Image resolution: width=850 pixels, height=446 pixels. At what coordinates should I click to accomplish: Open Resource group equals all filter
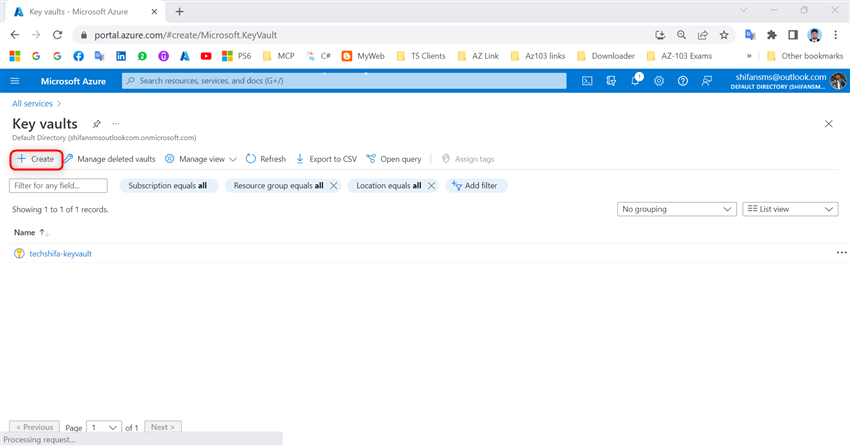[278, 185]
